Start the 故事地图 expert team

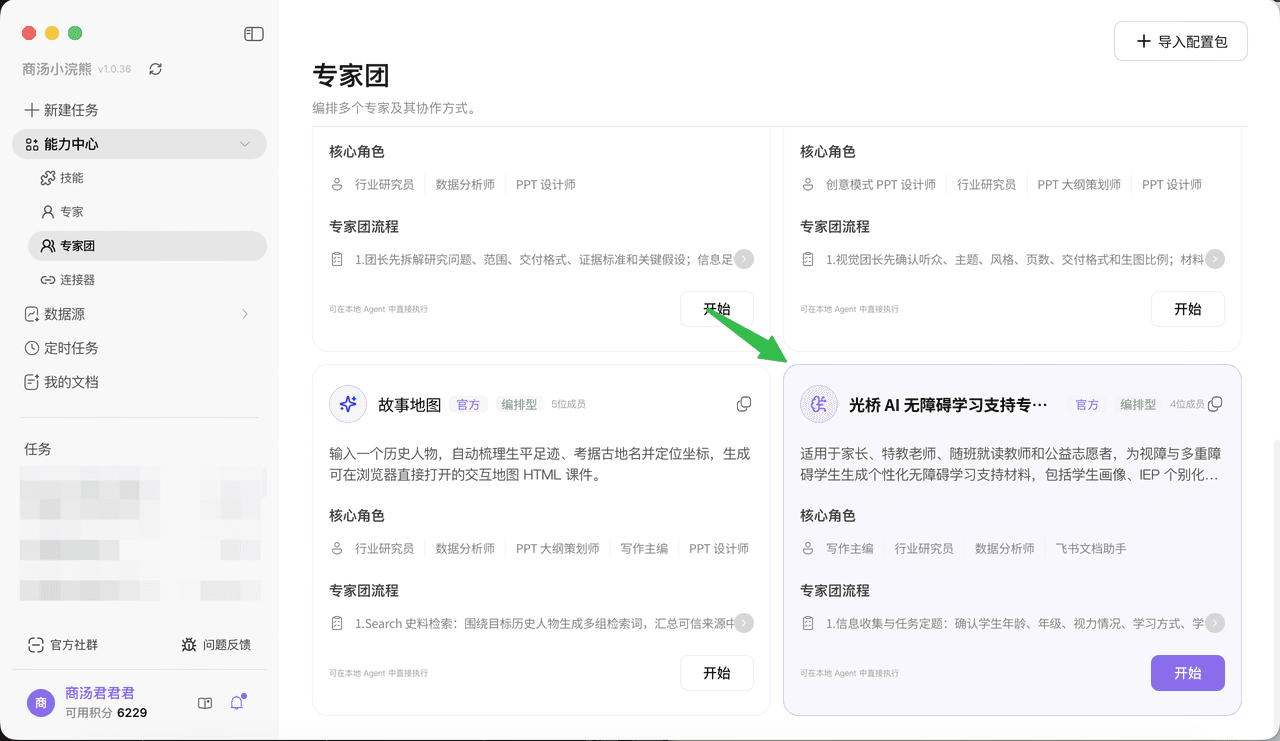[717, 673]
